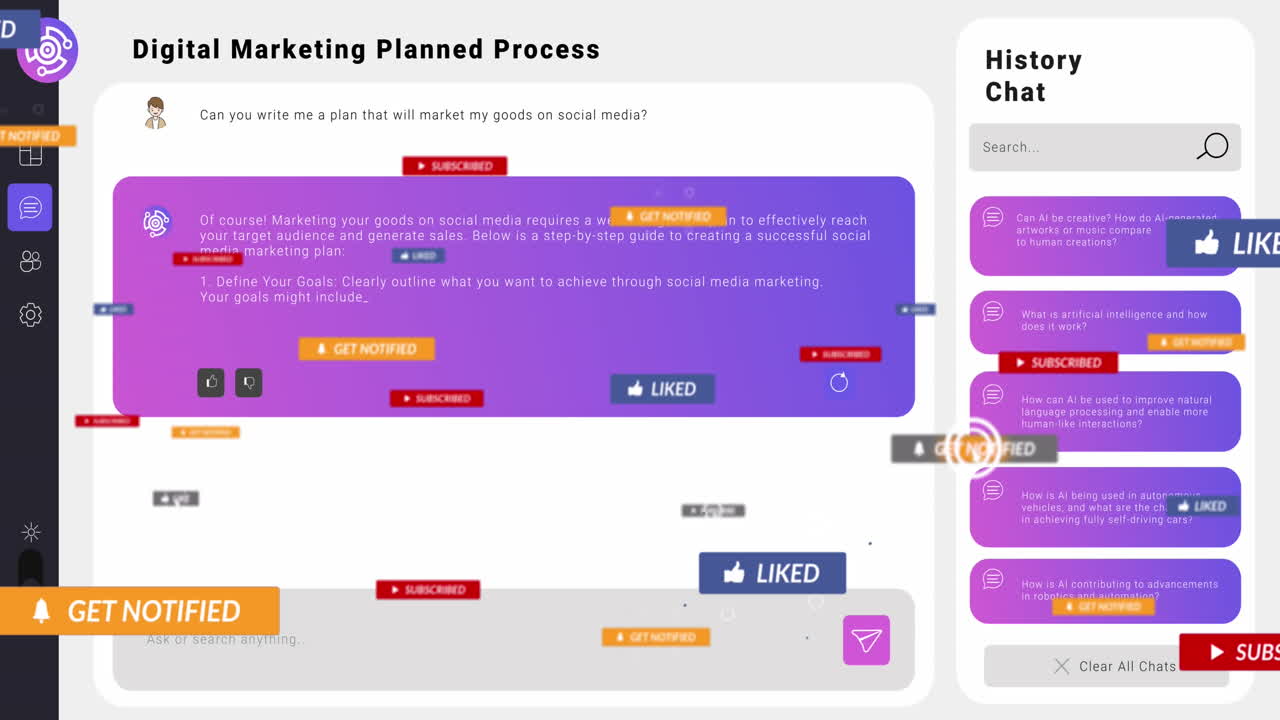Open the robotics and automation chat
Screen dimensions: 1280x720
click(x=1105, y=590)
